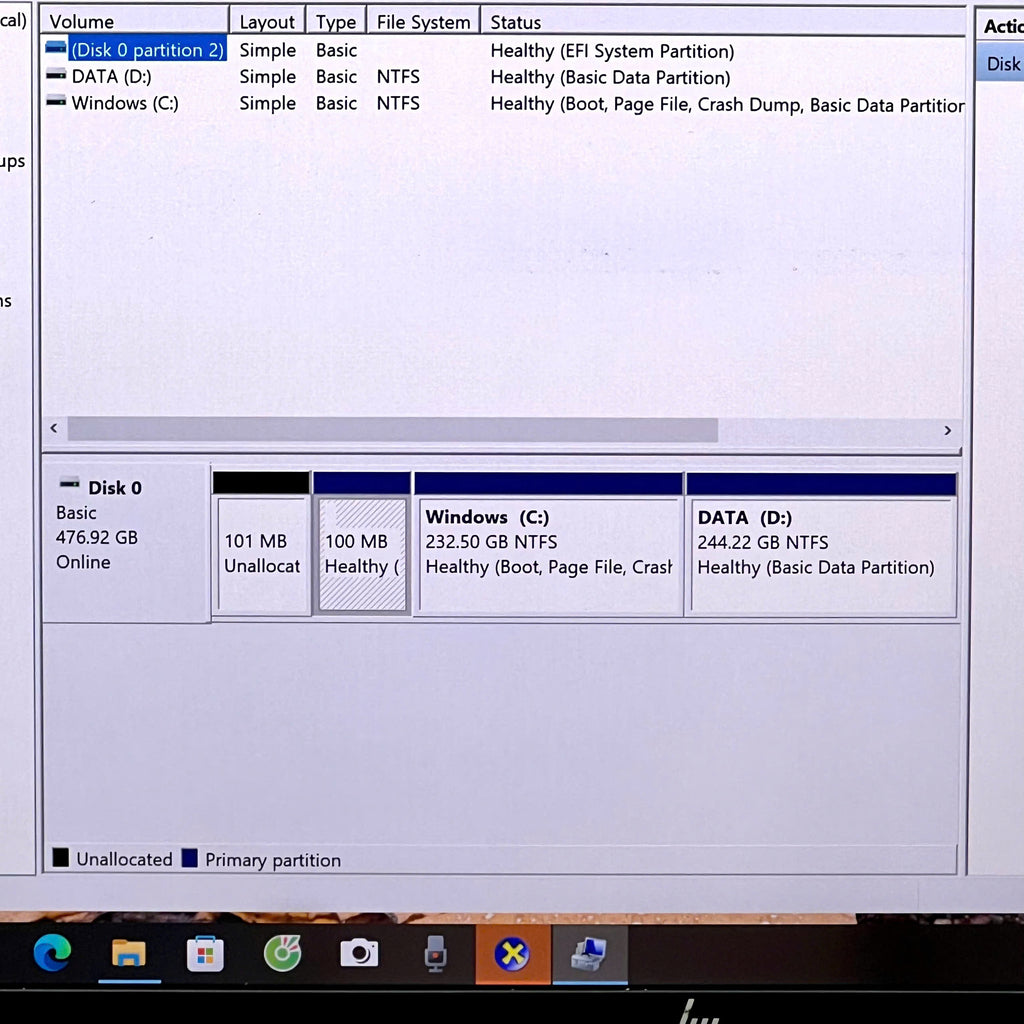Click NTFS file system cell for DATA (D:)

[x=398, y=77]
